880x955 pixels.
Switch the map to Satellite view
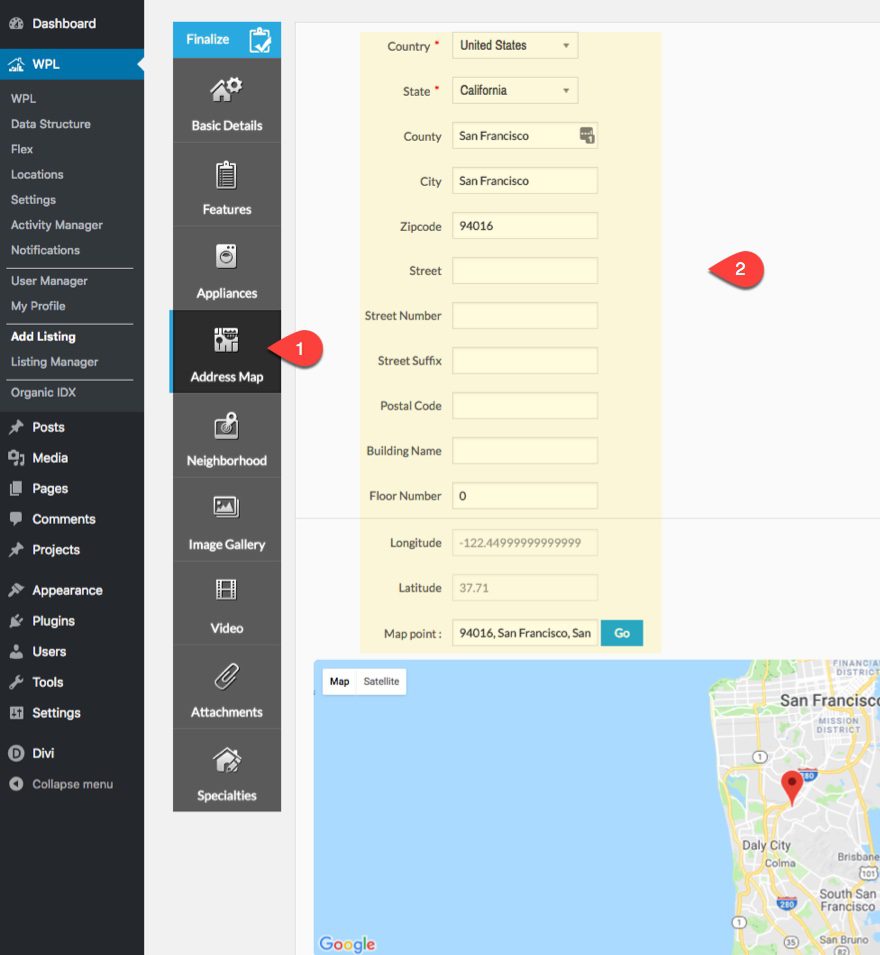pos(381,681)
